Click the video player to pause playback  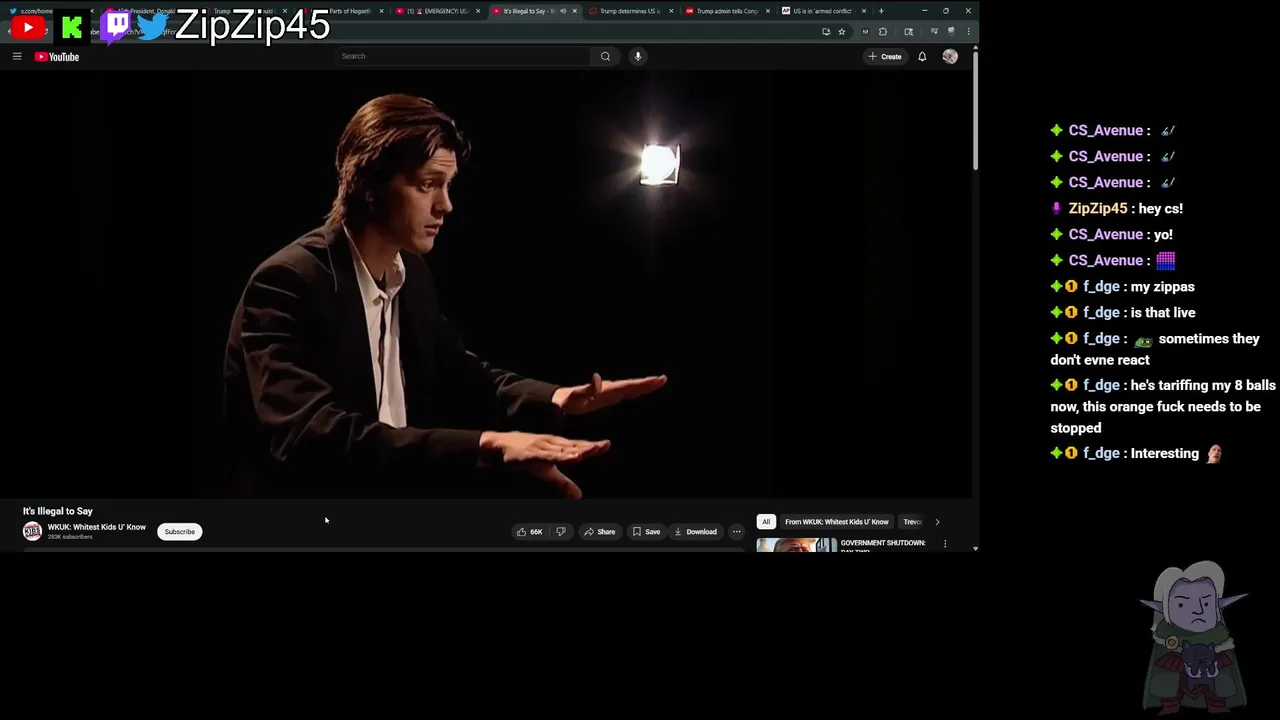(486, 285)
